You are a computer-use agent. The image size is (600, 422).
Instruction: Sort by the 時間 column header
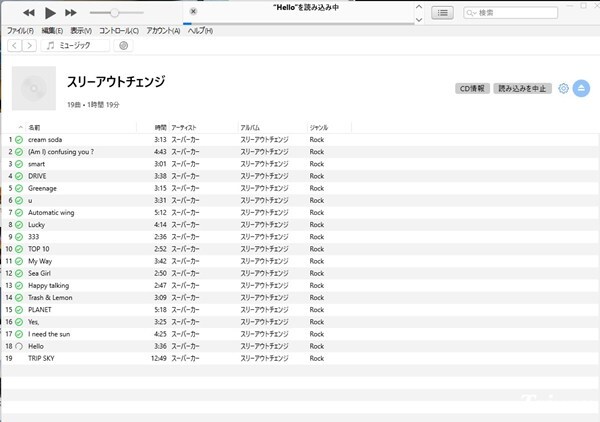161,128
